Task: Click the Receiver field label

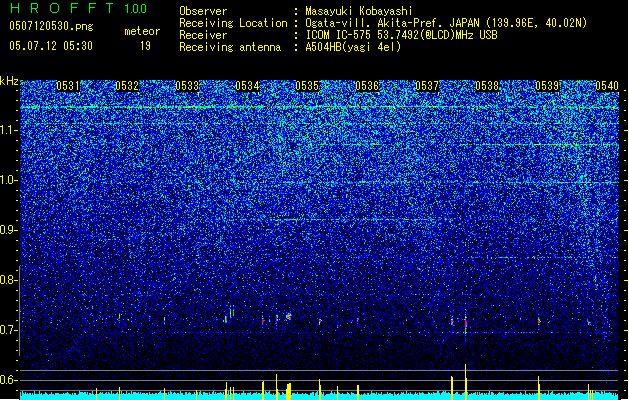Action: point(203,35)
